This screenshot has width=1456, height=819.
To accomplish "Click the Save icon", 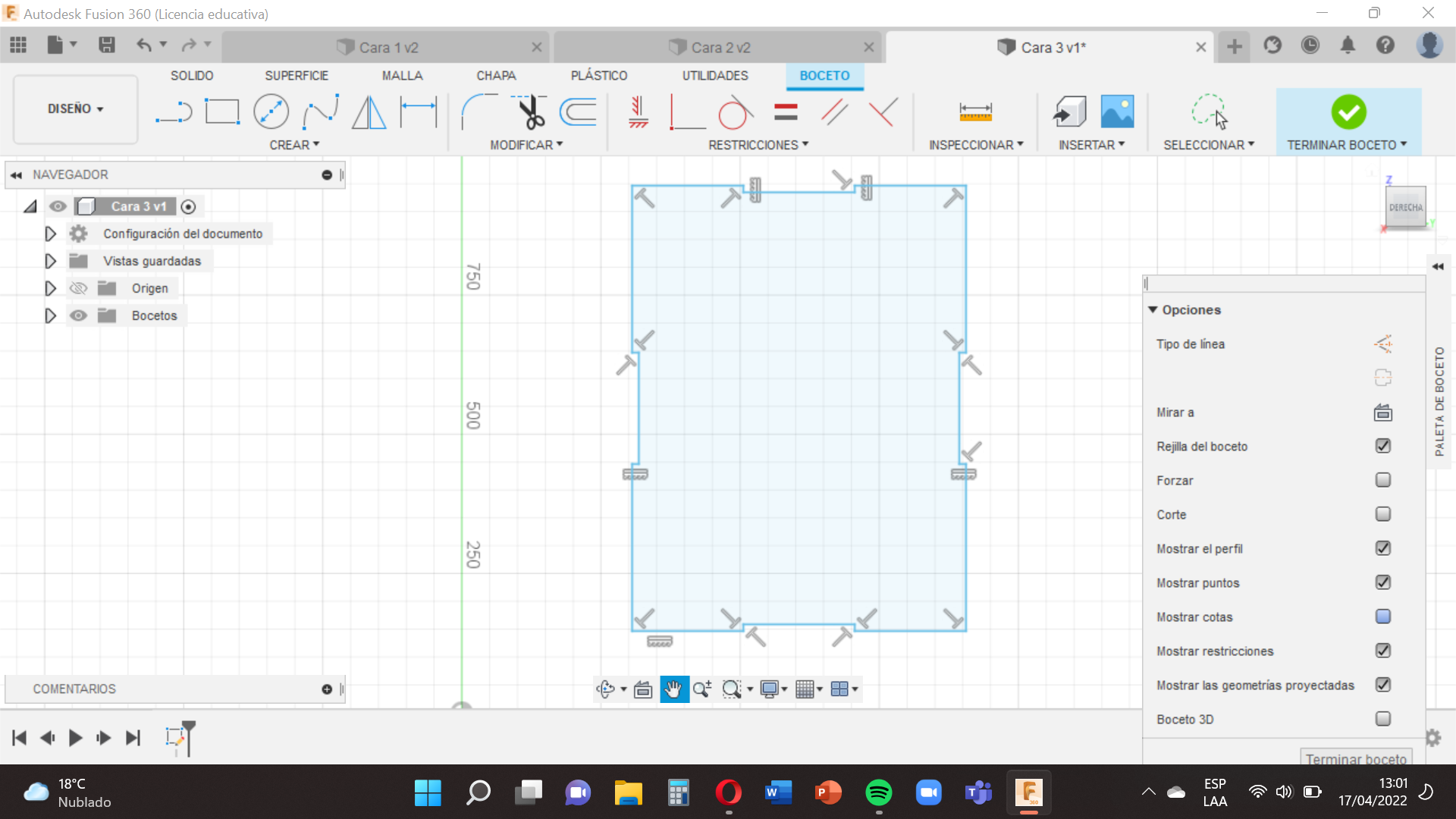I will 107,45.
